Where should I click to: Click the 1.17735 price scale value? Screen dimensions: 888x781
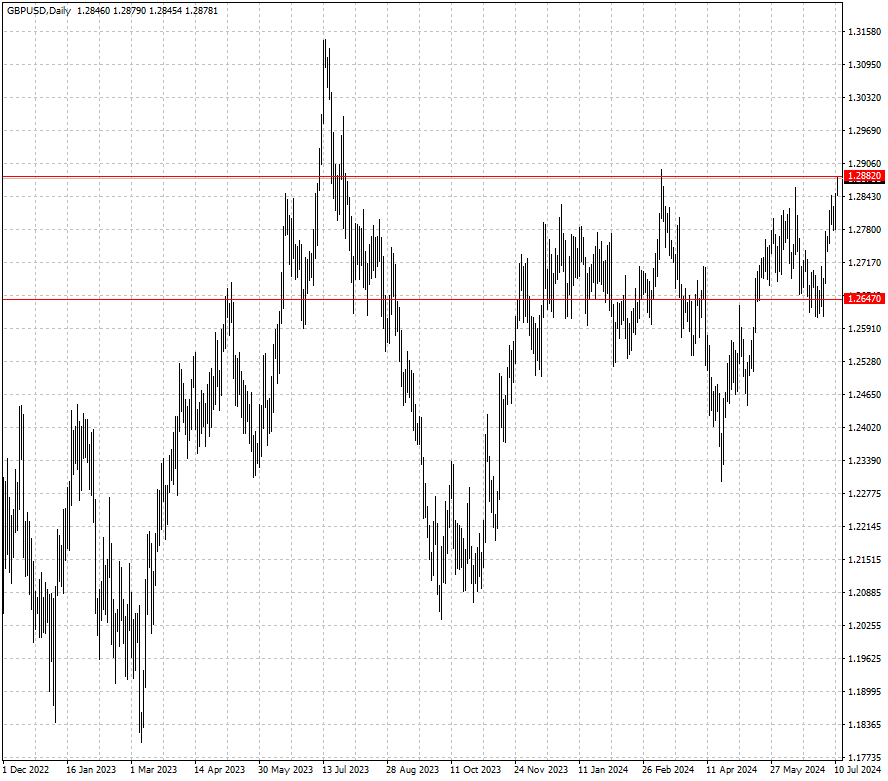point(864,757)
